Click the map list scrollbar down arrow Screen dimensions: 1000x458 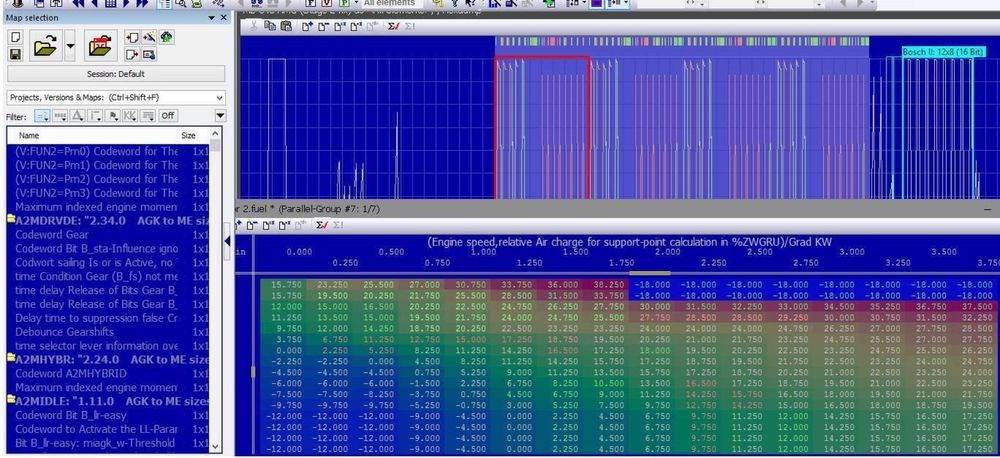(x=216, y=447)
